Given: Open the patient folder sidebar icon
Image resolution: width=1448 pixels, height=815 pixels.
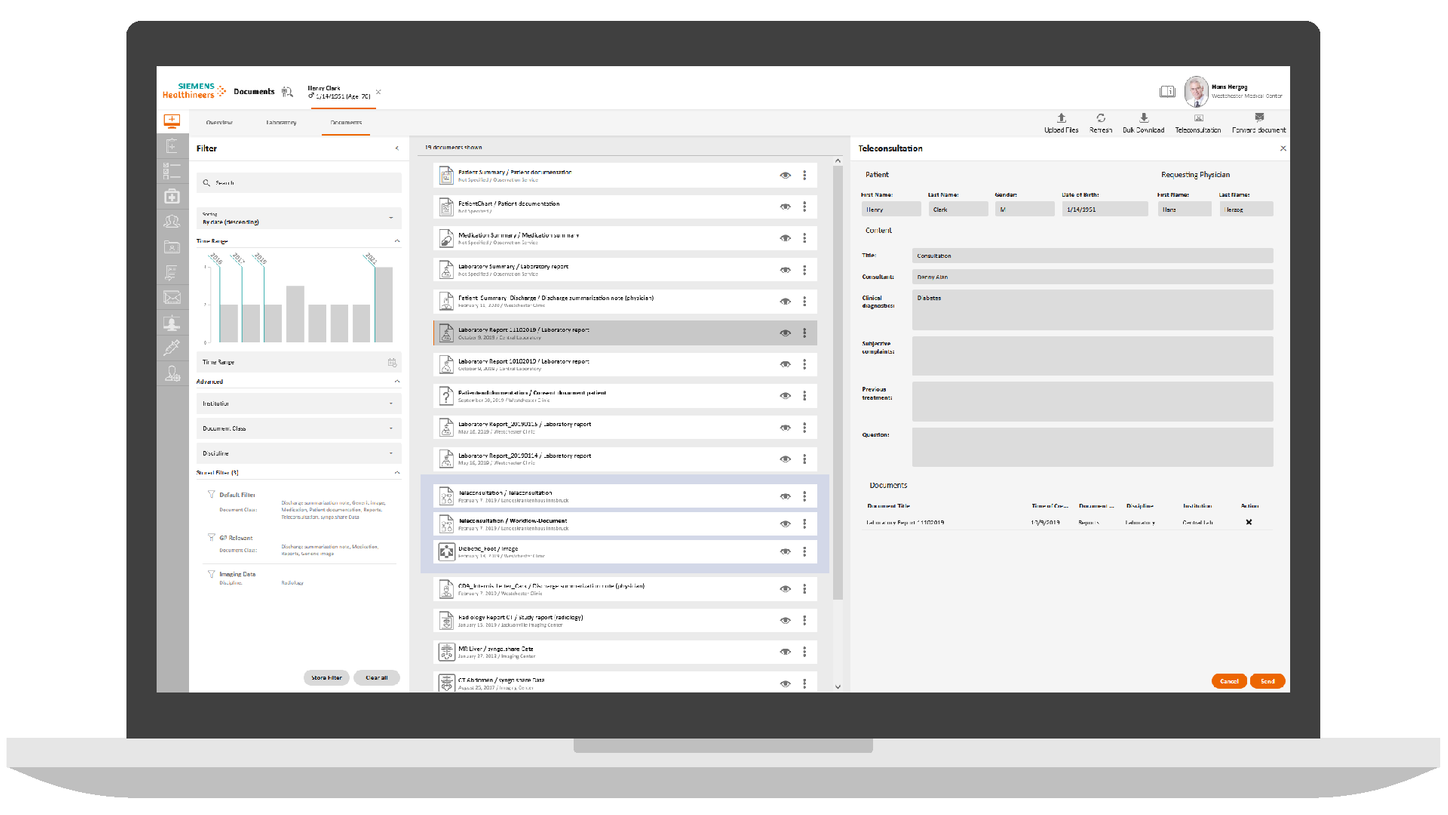Looking at the screenshot, I should click(172, 246).
